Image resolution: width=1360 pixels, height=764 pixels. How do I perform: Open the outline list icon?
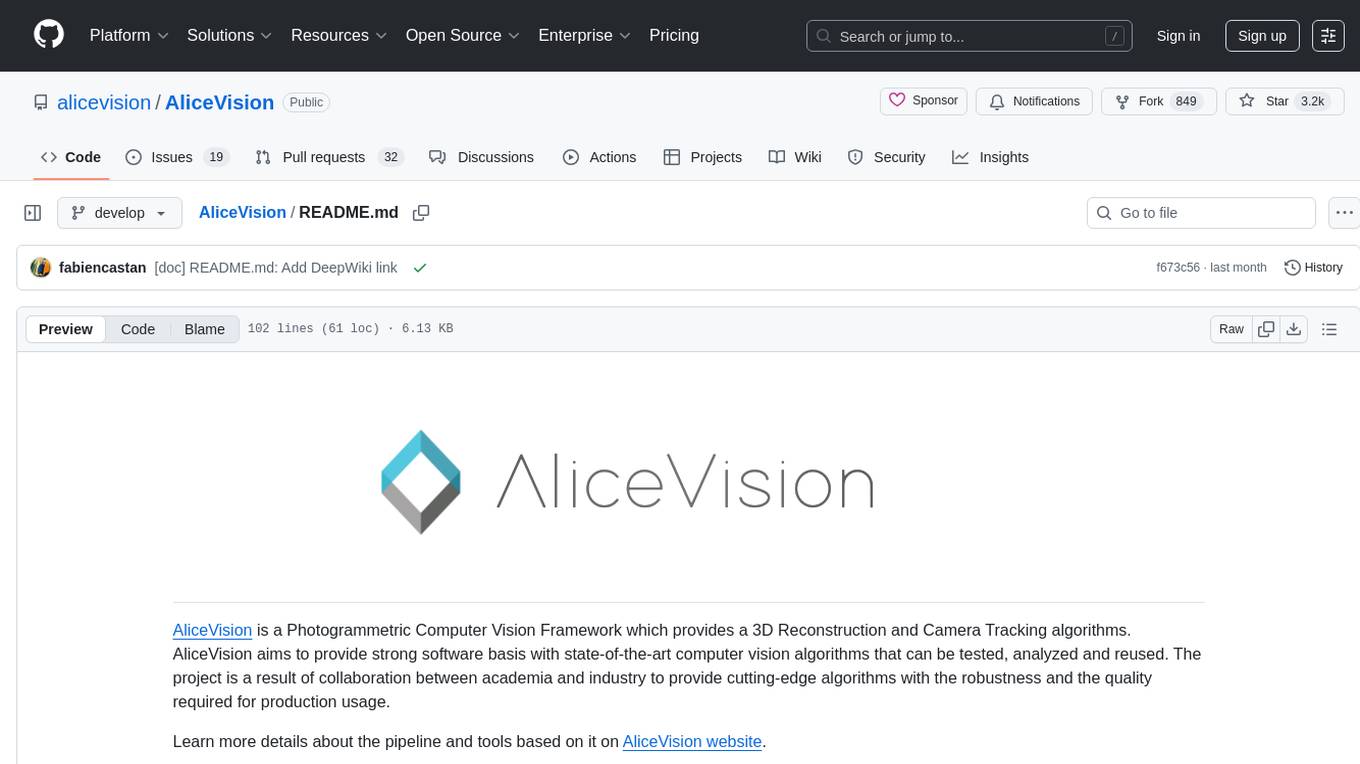pos(1329,329)
